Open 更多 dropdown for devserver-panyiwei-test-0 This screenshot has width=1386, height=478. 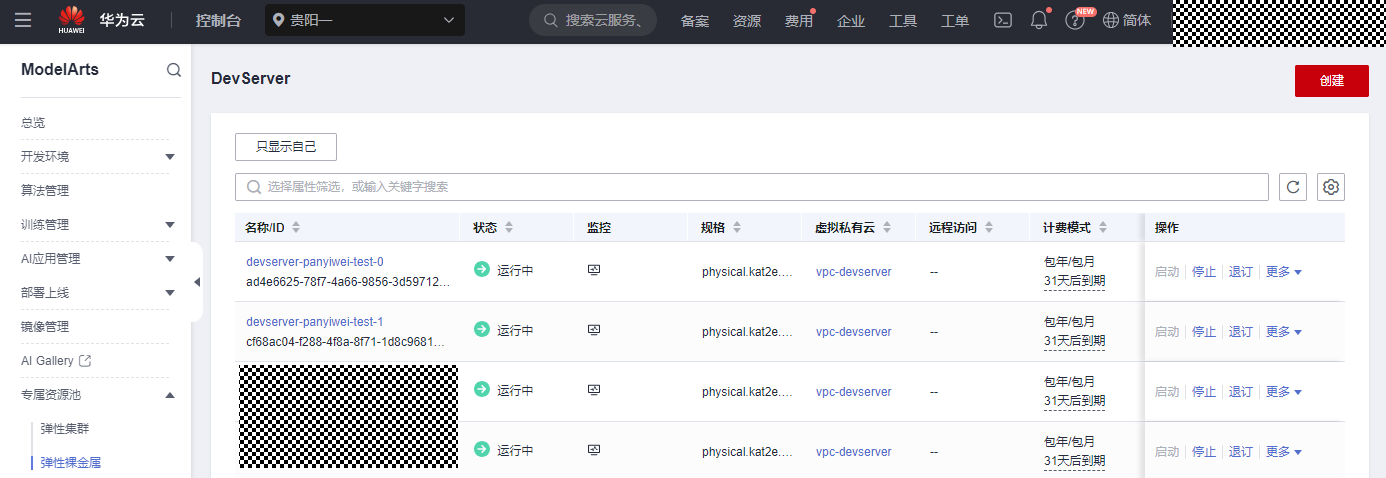coord(1284,272)
